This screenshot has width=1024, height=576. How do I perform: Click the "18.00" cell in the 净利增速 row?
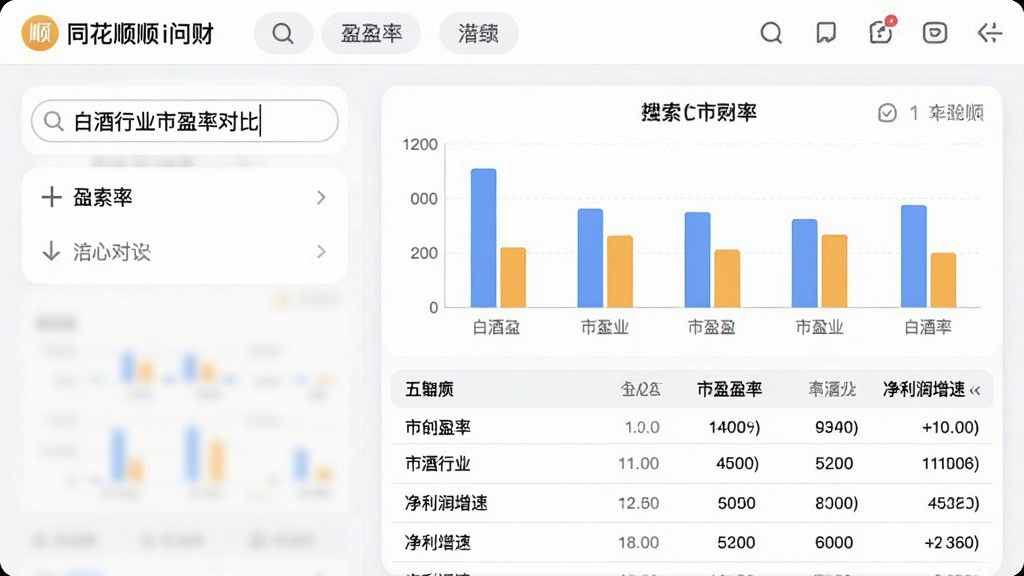(638, 542)
